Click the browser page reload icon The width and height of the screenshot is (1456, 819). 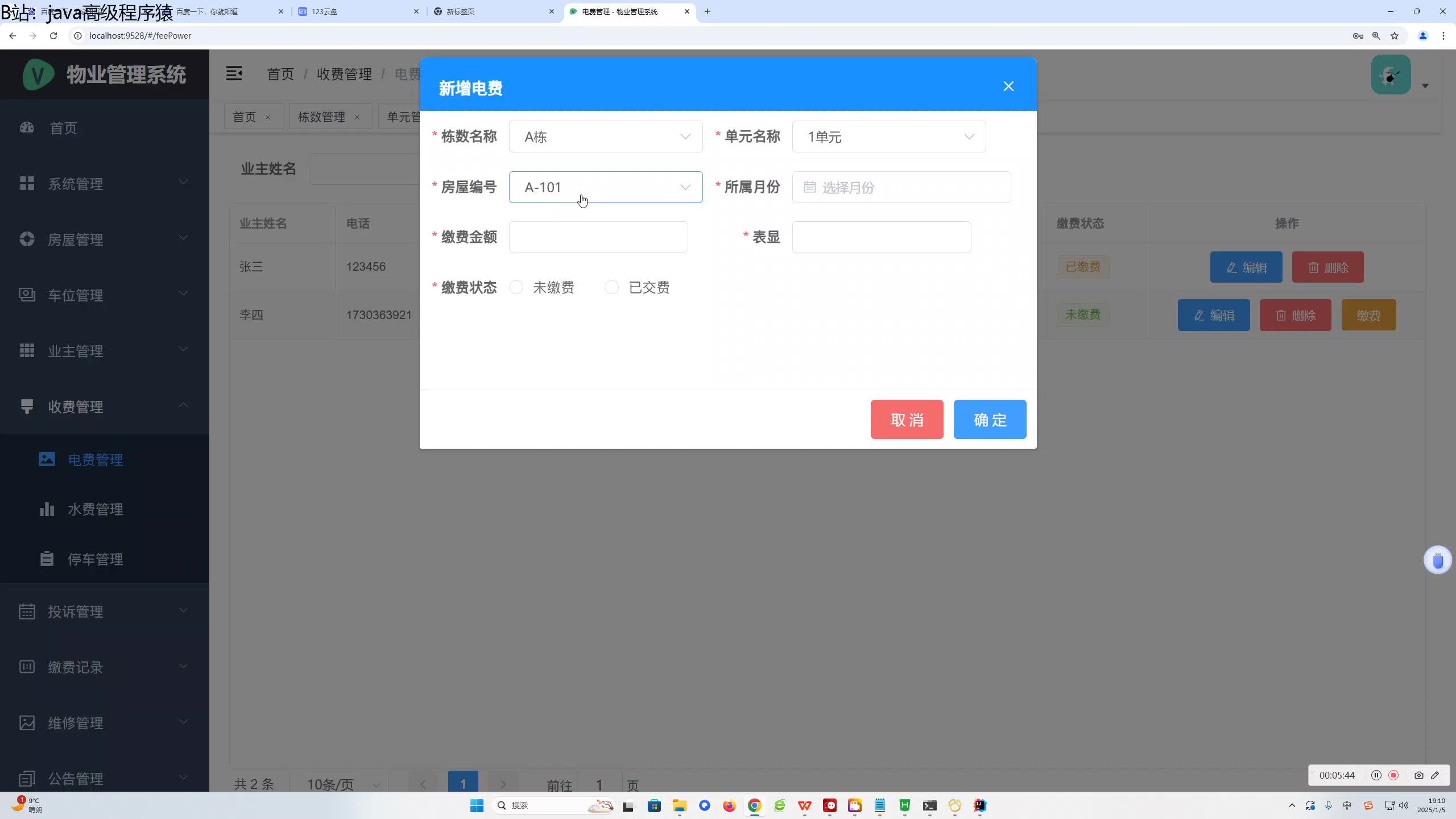point(53,36)
